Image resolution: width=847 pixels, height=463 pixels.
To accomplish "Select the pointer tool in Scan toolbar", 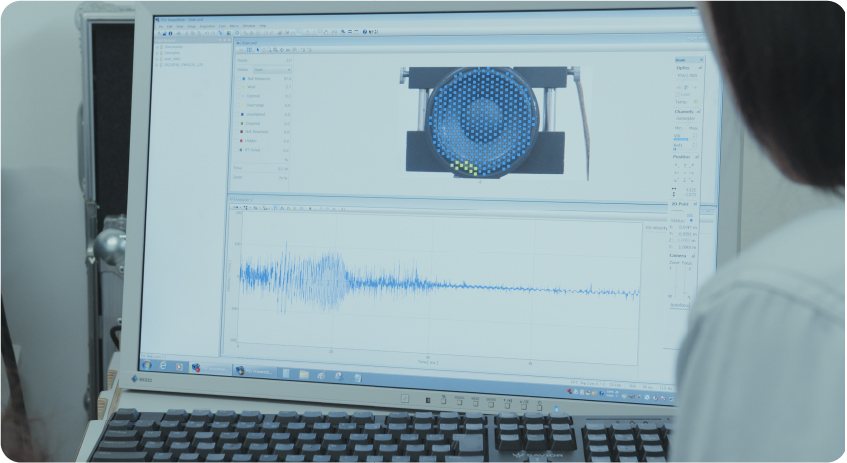I will [257, 49].
